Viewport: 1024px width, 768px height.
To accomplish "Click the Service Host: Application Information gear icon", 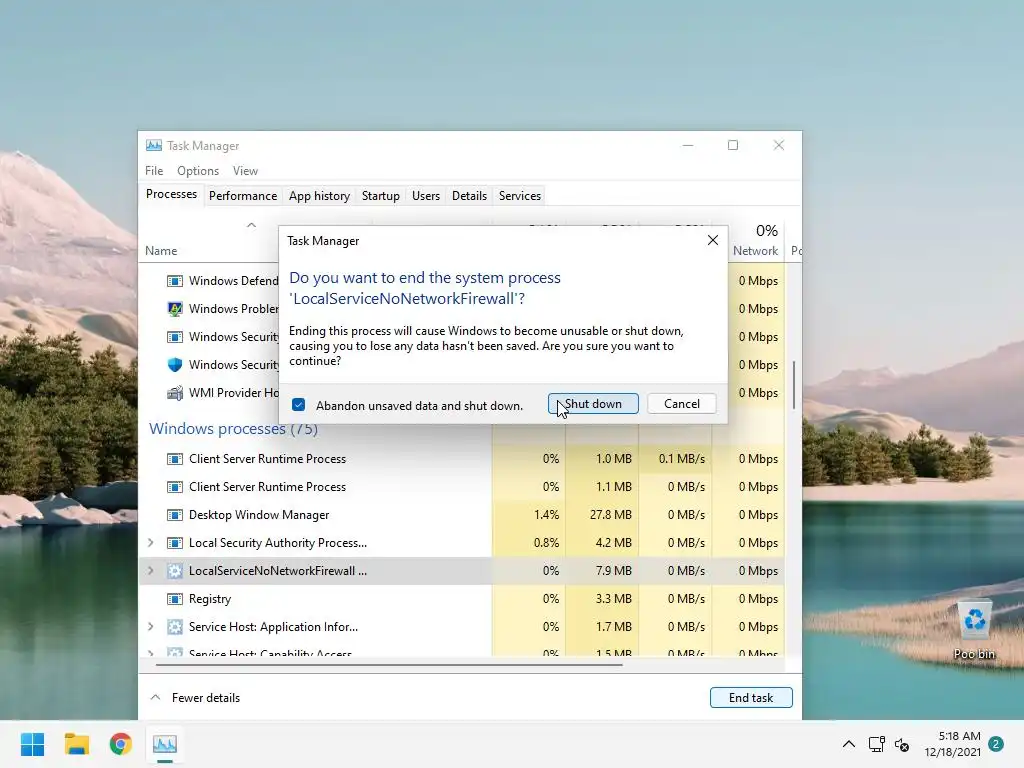I will tap(174, 627).
